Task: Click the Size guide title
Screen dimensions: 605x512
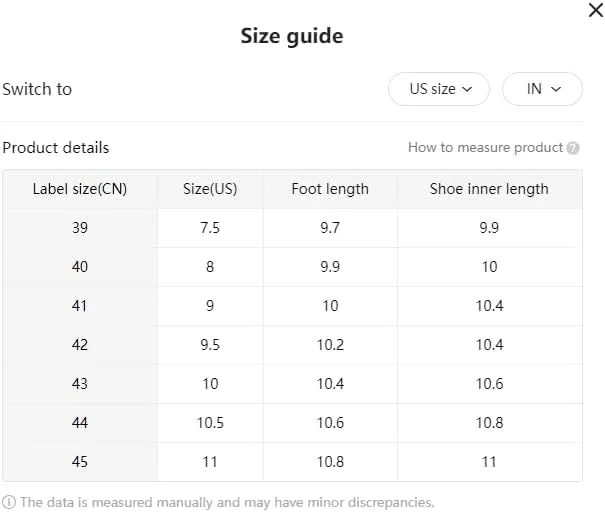Action: click(x=292, y=36)
